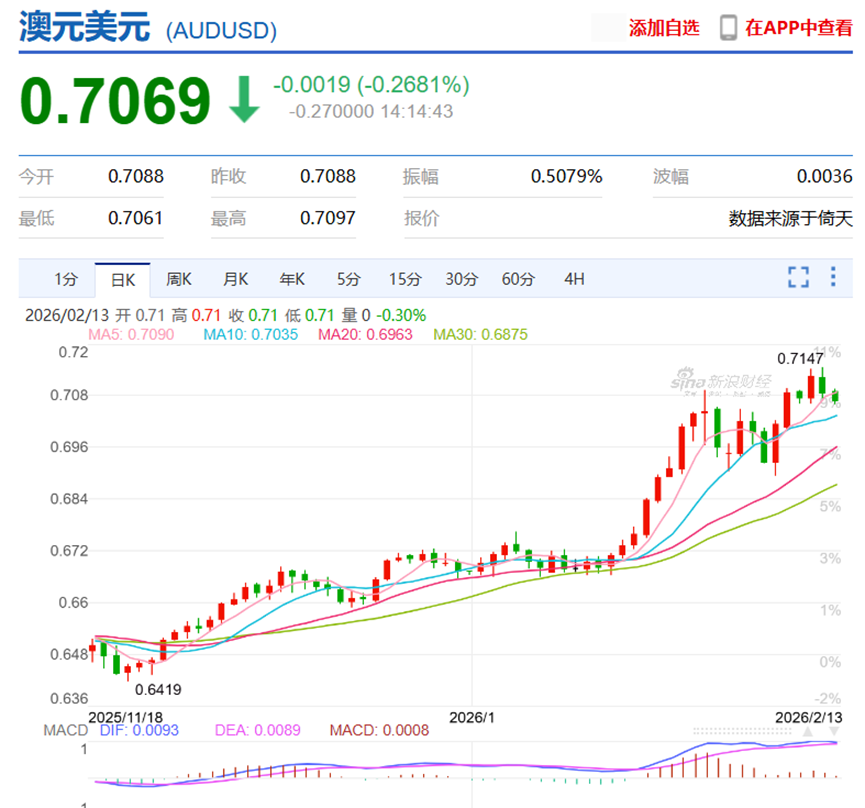Click the green down arrow price indicator
This screenshot has height=808, width=865.
click(x=243, y=100)
